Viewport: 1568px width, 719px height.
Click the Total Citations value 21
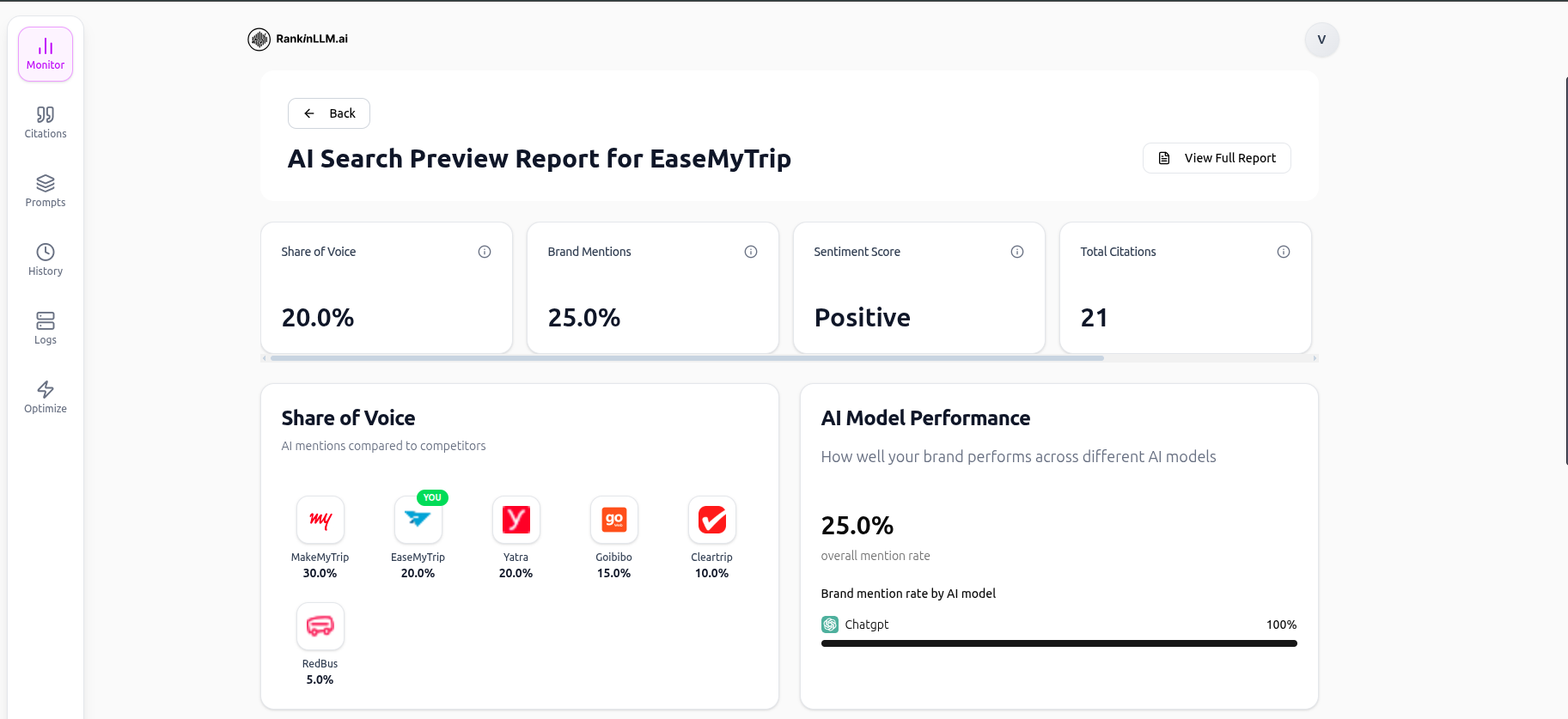[1094, 318]
